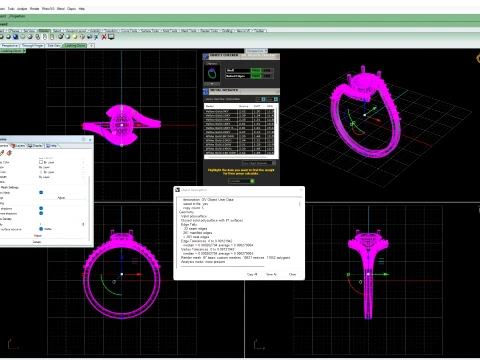Click Copy All in Object Description dialog
Viewport: 480px width, 360px height.
click(x=252, y=274)
